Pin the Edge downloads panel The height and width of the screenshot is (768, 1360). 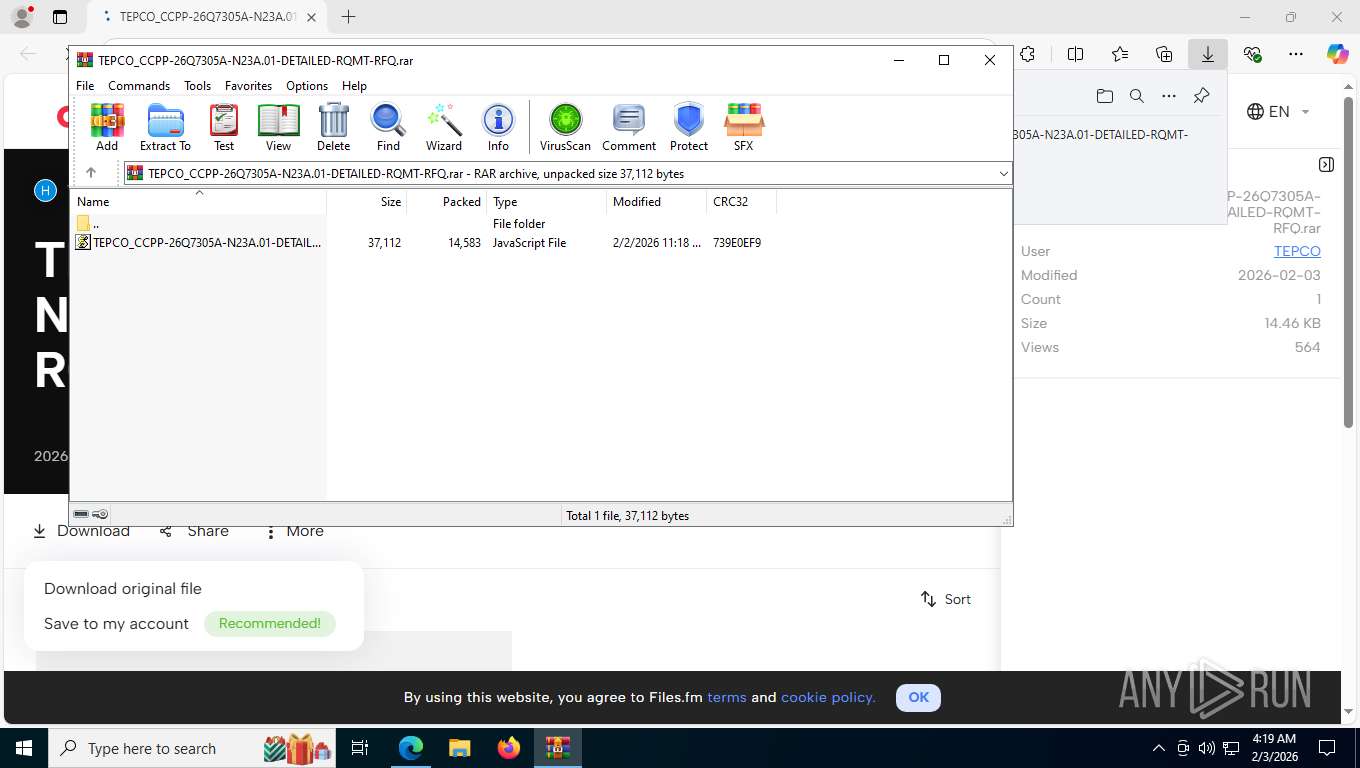click(1201, 96)
